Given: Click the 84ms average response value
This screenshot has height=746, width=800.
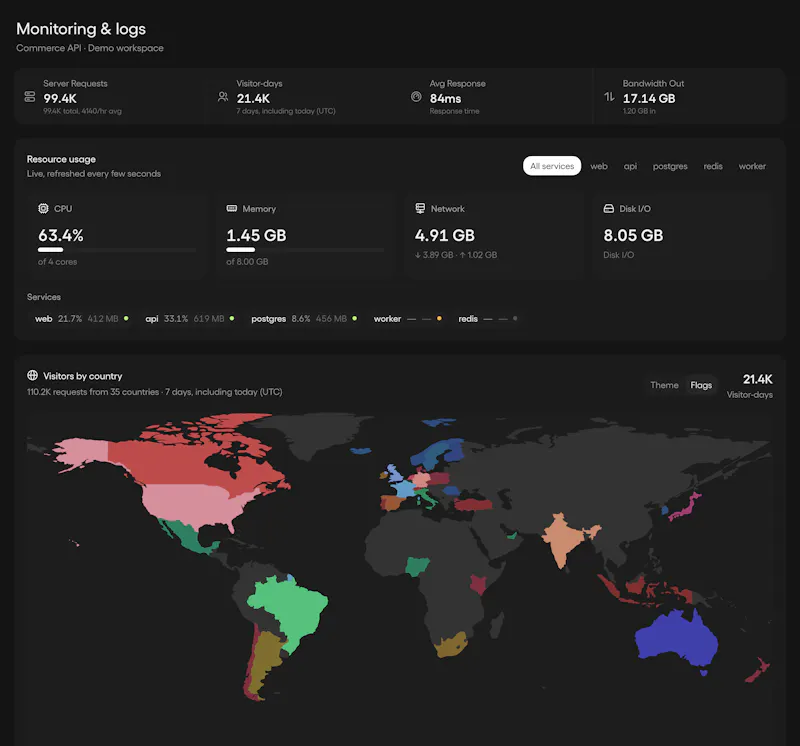Looking at the screenshot, I should 445,98.
